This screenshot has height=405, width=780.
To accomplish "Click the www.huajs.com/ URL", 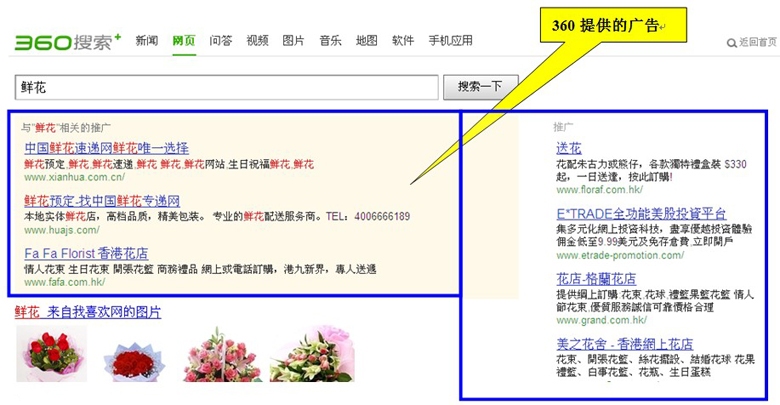I will pyautogui.click(x=62, y=230).
